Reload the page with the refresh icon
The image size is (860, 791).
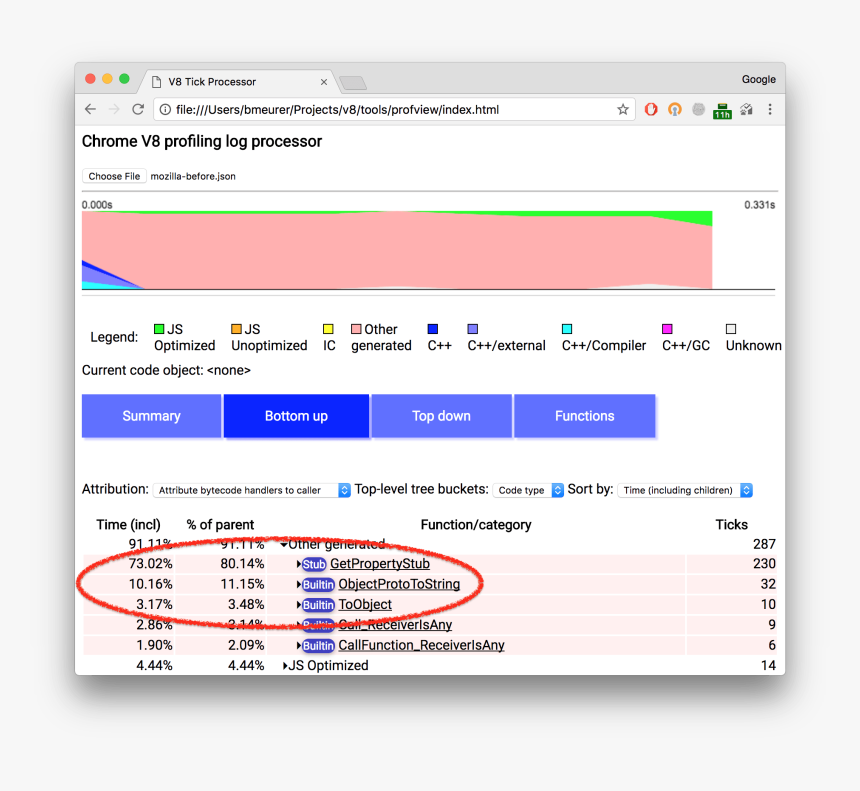138,109
